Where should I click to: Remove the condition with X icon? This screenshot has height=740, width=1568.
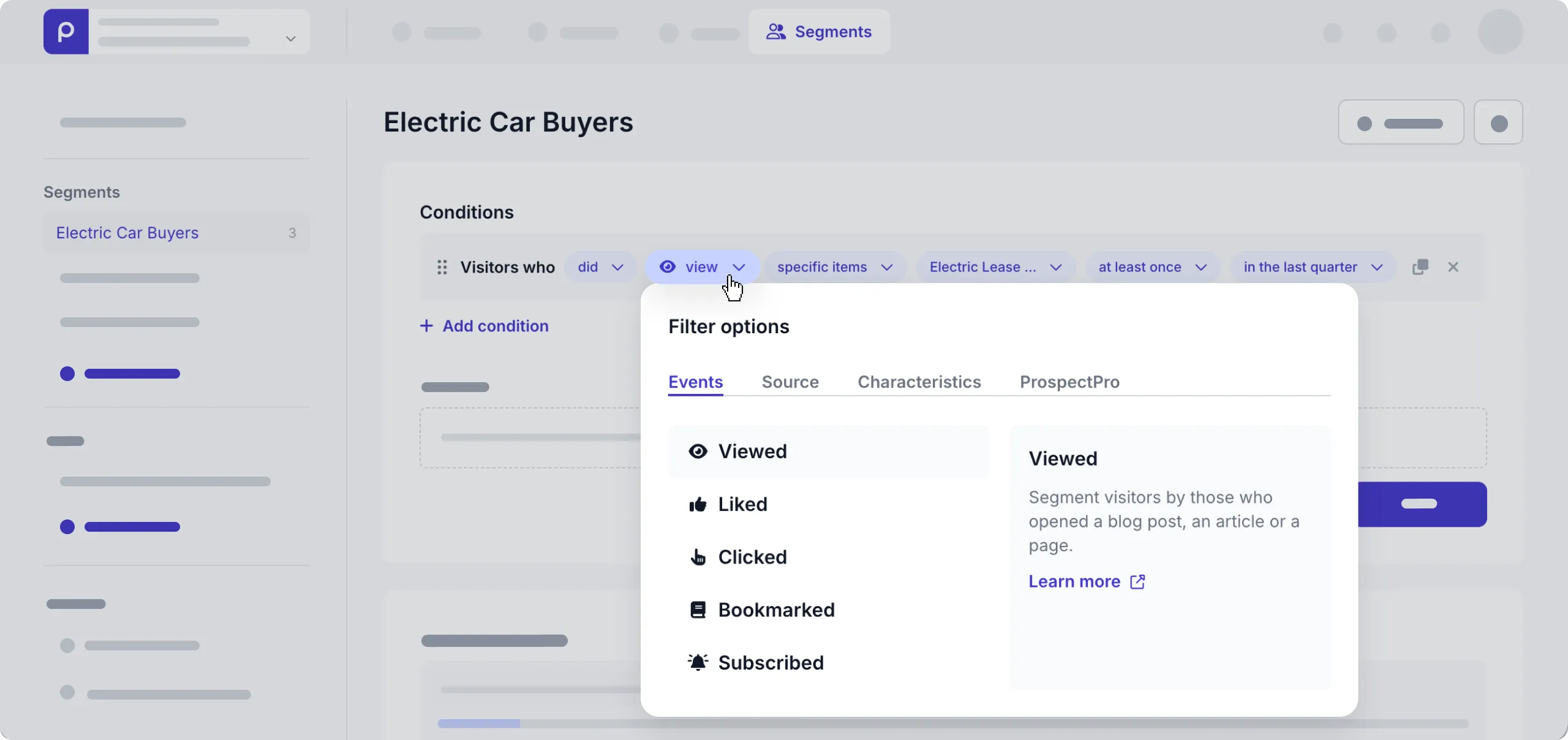pyautogui.click(x=1453, y=267)
